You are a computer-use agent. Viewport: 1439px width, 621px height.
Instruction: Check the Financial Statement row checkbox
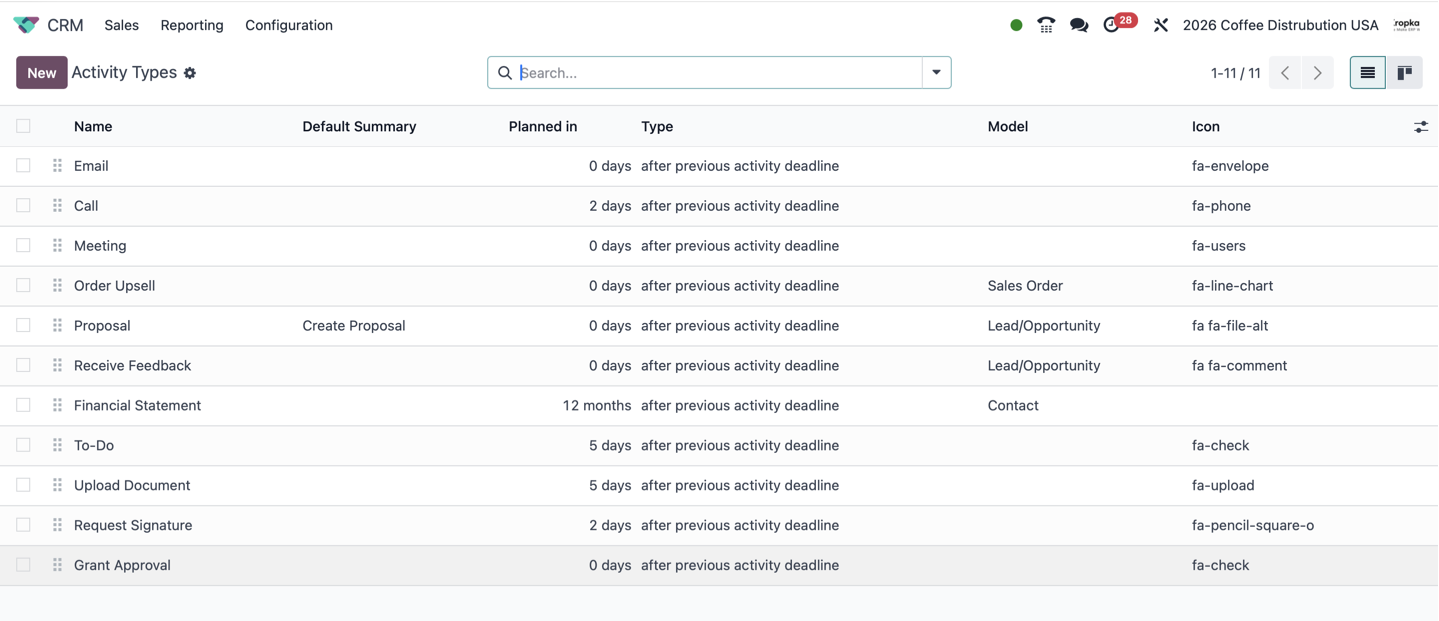[x=23, y=406]
